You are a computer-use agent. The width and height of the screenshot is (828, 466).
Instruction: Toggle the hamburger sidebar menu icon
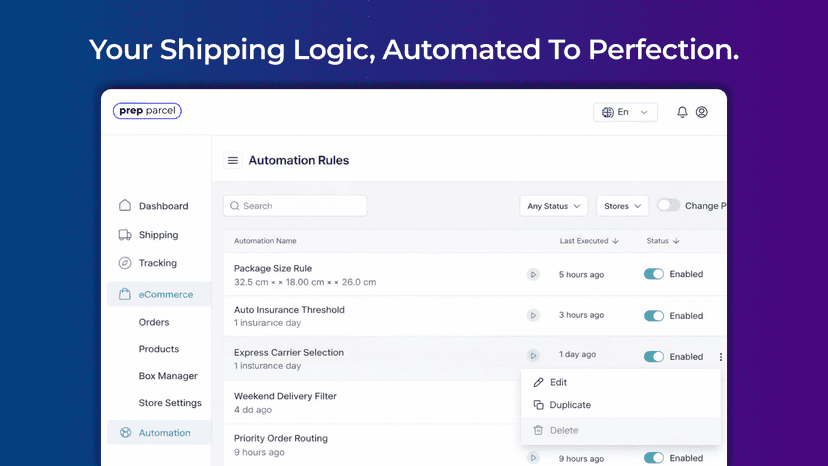233,160
